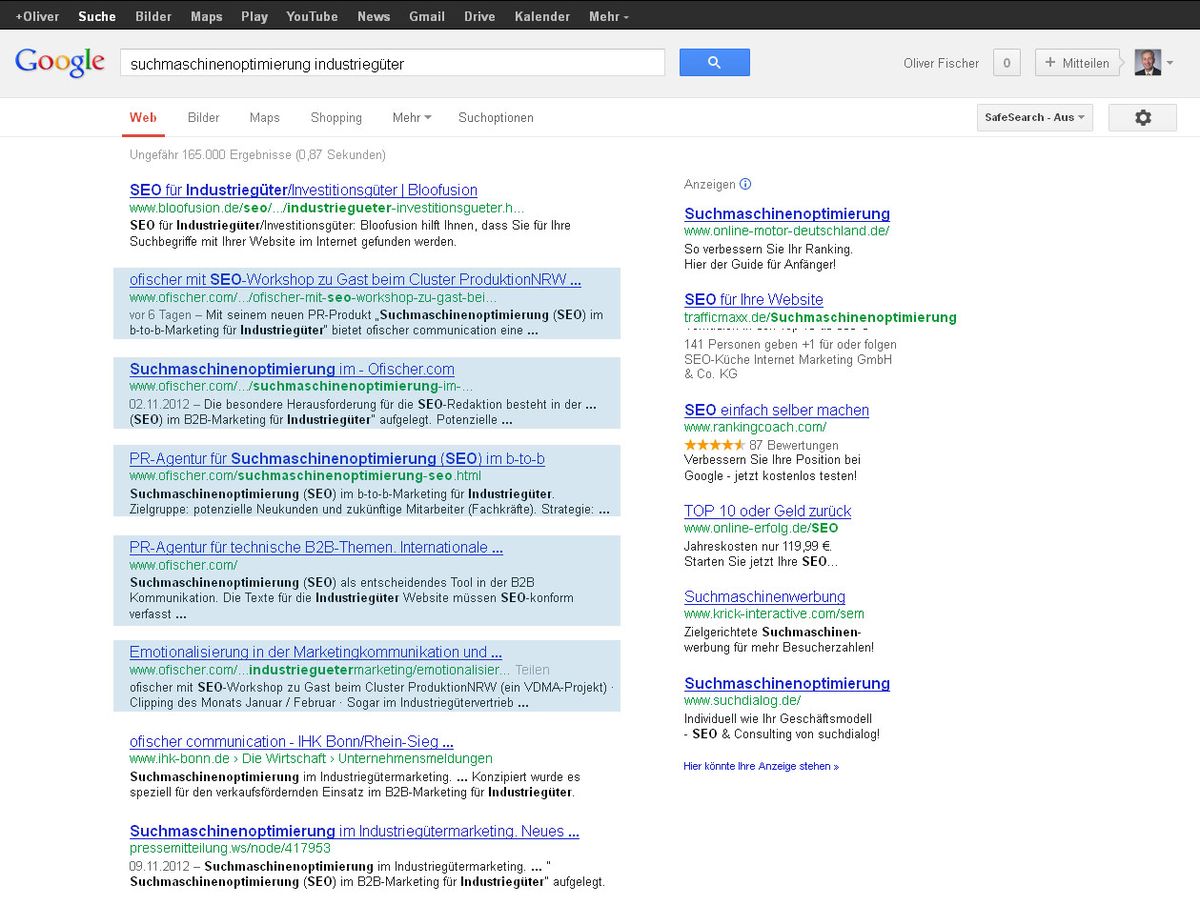Open Suchoptionen search tools
This screenshot has height=905, width=1200.
click(496, 117)
